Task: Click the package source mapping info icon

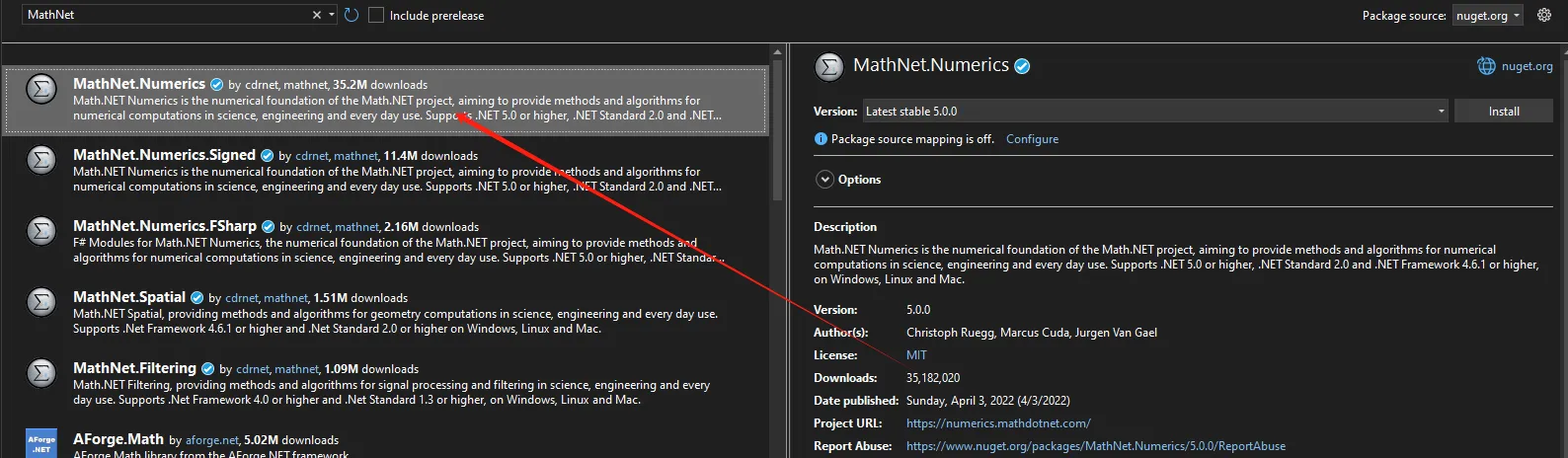Action: tap(821, 139)
